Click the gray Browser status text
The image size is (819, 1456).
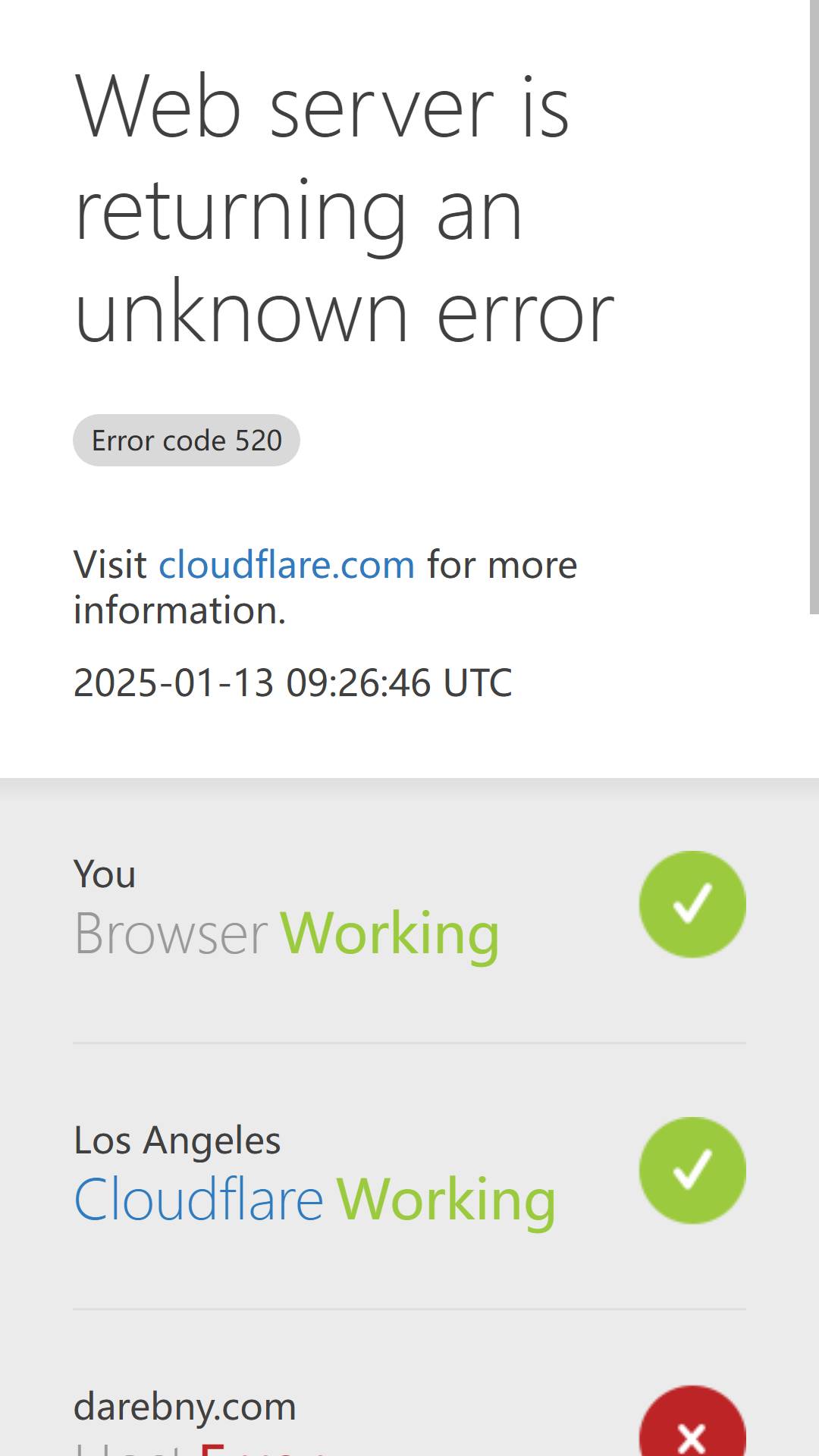171,934
